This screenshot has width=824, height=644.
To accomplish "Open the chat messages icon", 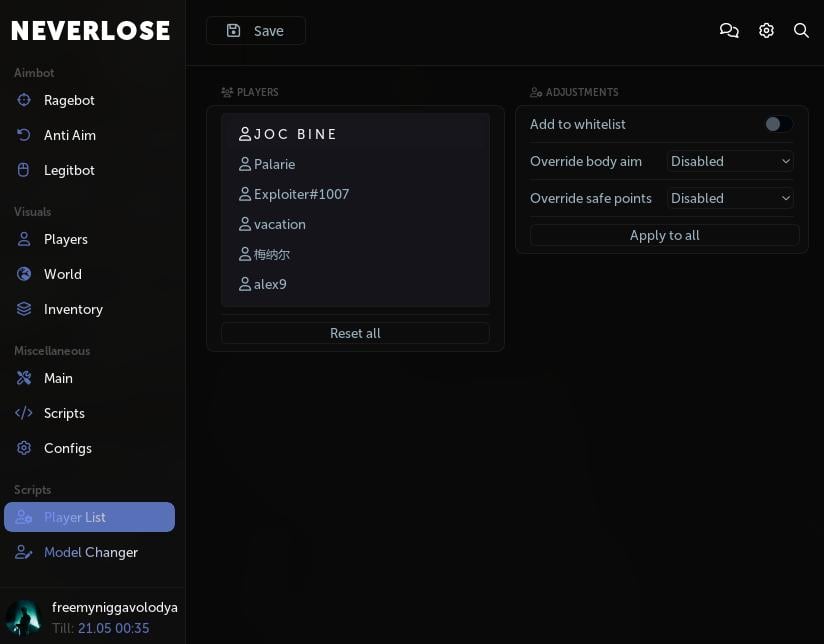I will 729,30.
